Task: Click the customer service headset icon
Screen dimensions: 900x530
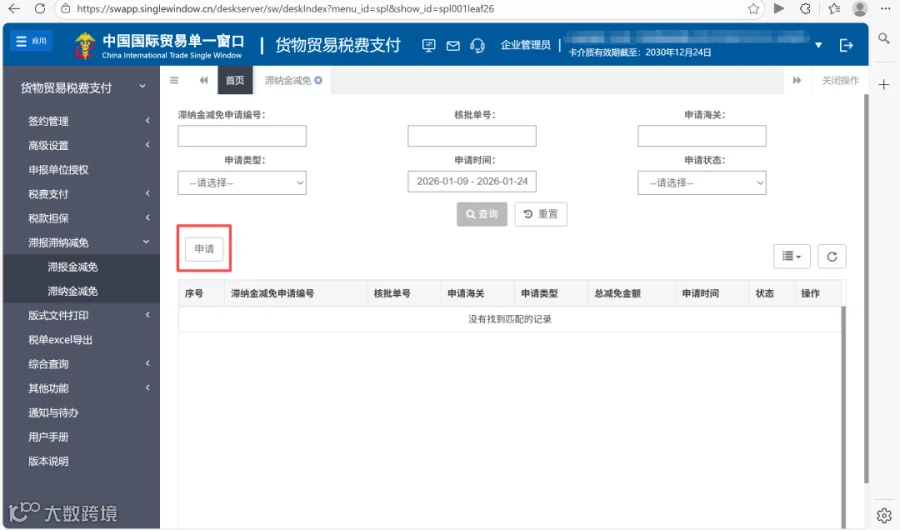Action: pyautogui.click(x=477, y=45)
